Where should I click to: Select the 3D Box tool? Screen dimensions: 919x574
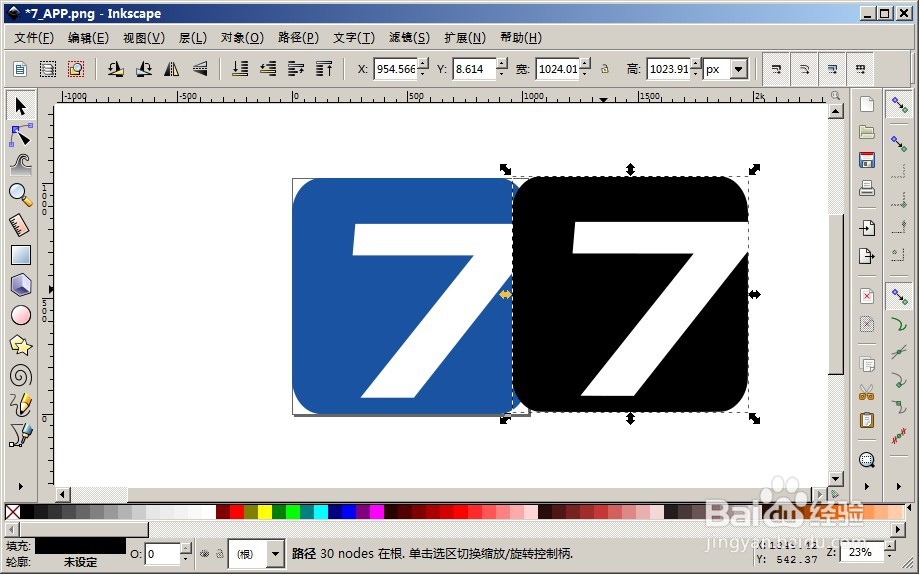[21, 285]
